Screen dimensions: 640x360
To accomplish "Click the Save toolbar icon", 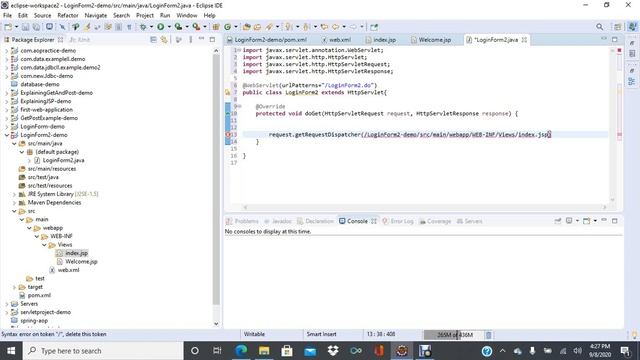I will pos(25,27).
